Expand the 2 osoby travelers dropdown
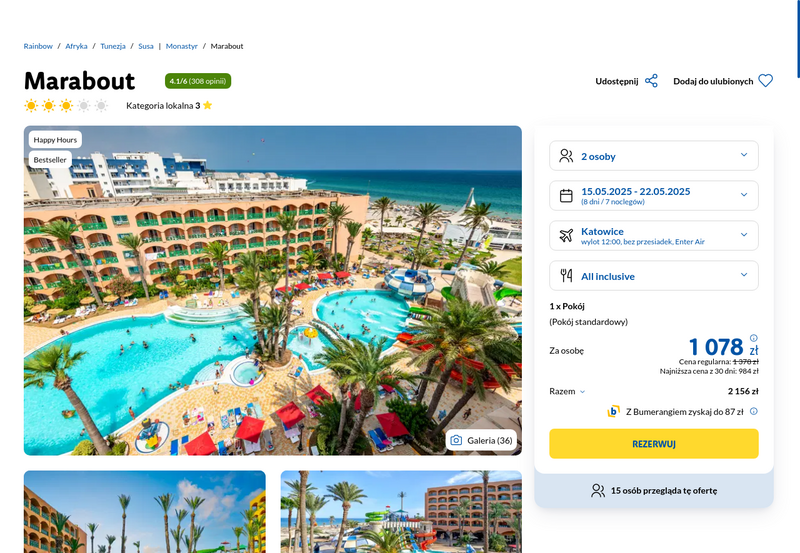 pyautogui.click(x=654, y=156)
